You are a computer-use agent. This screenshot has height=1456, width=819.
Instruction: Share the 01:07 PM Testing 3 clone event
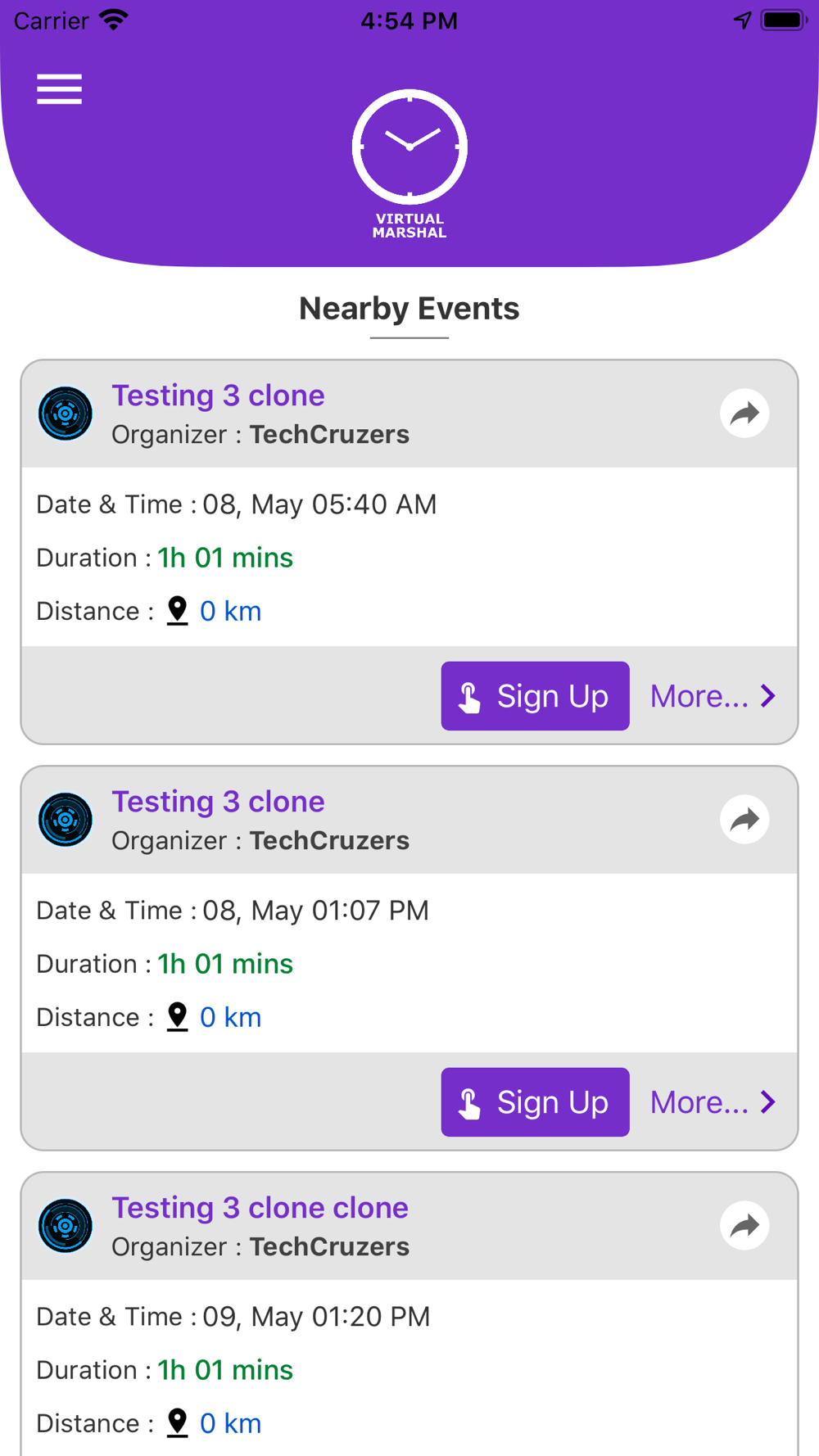pyautogui.click(x=744, y=820)
